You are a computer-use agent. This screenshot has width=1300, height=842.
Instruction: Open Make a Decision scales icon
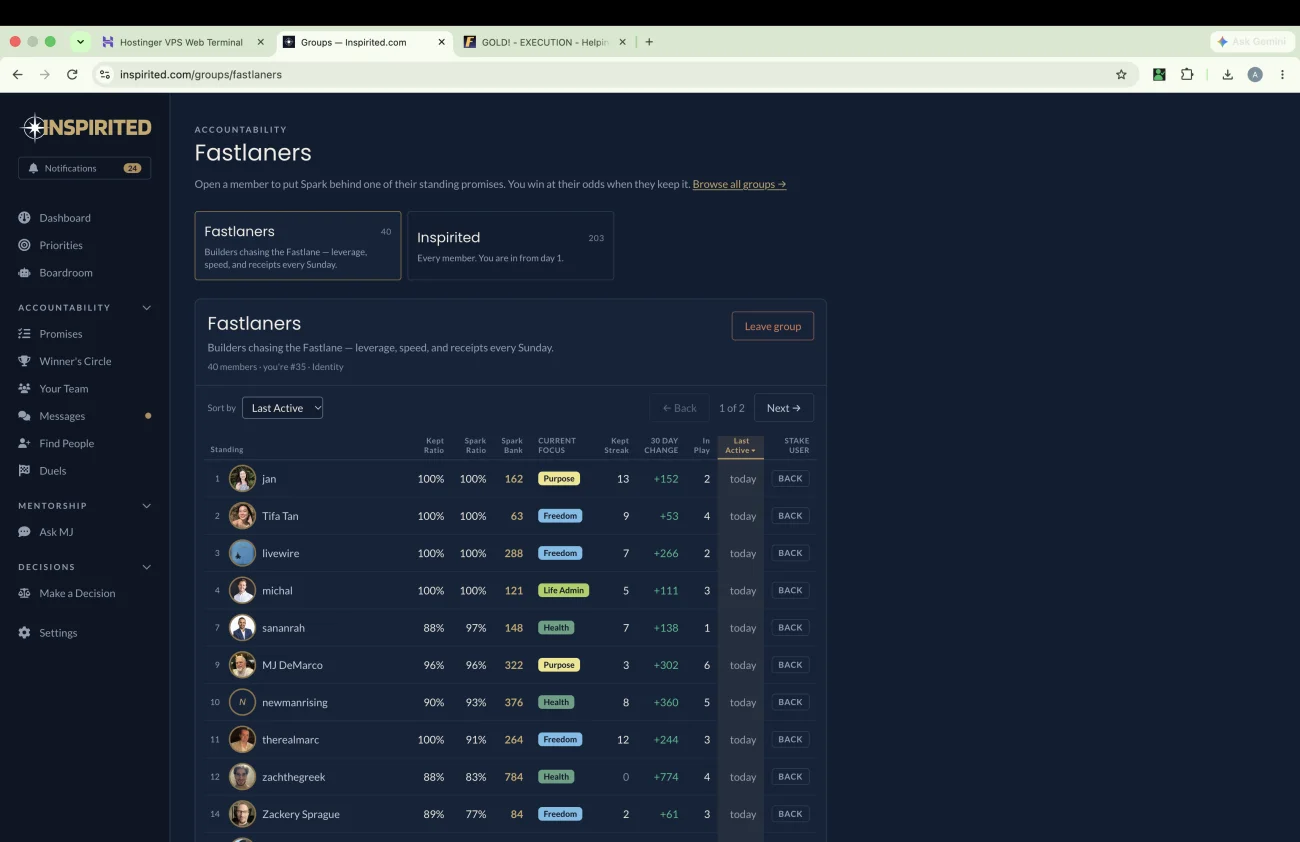click(x=25, y=593)
